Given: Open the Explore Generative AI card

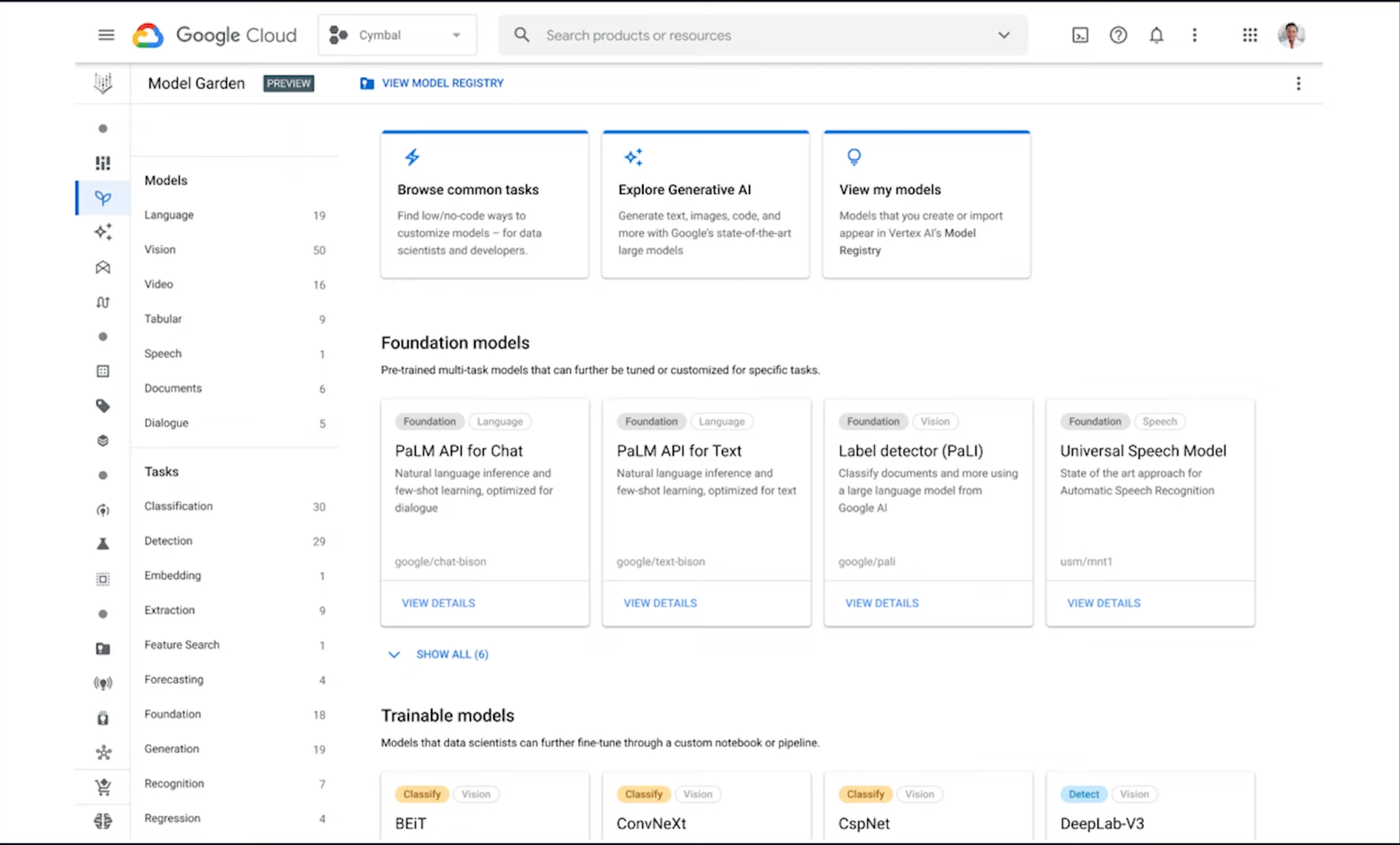Looking at the screenshot, I should tap(706, 204).
